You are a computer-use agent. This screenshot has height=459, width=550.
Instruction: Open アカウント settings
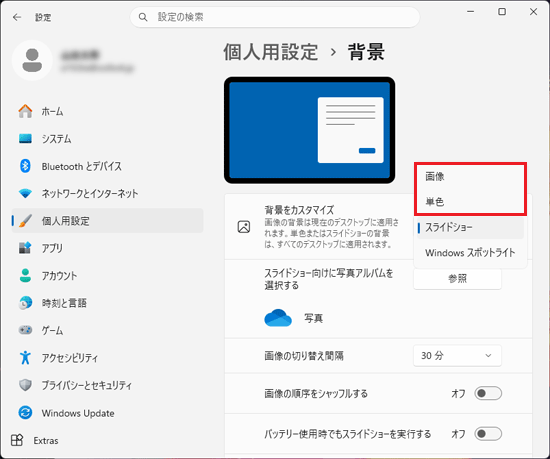(x=107, y=275)
